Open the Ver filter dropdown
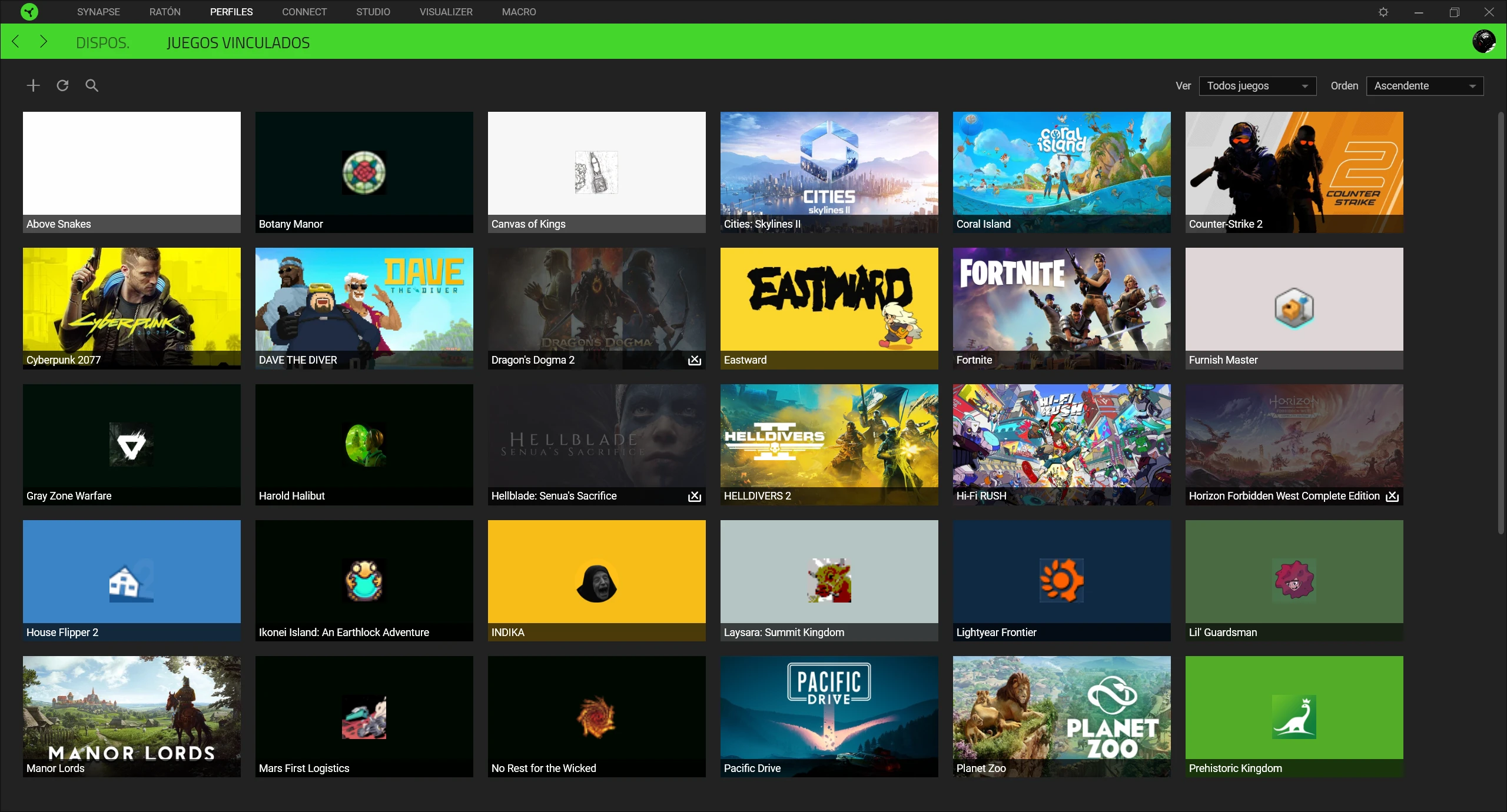This screenshot has width=1507, height=812. (1257, 86)
